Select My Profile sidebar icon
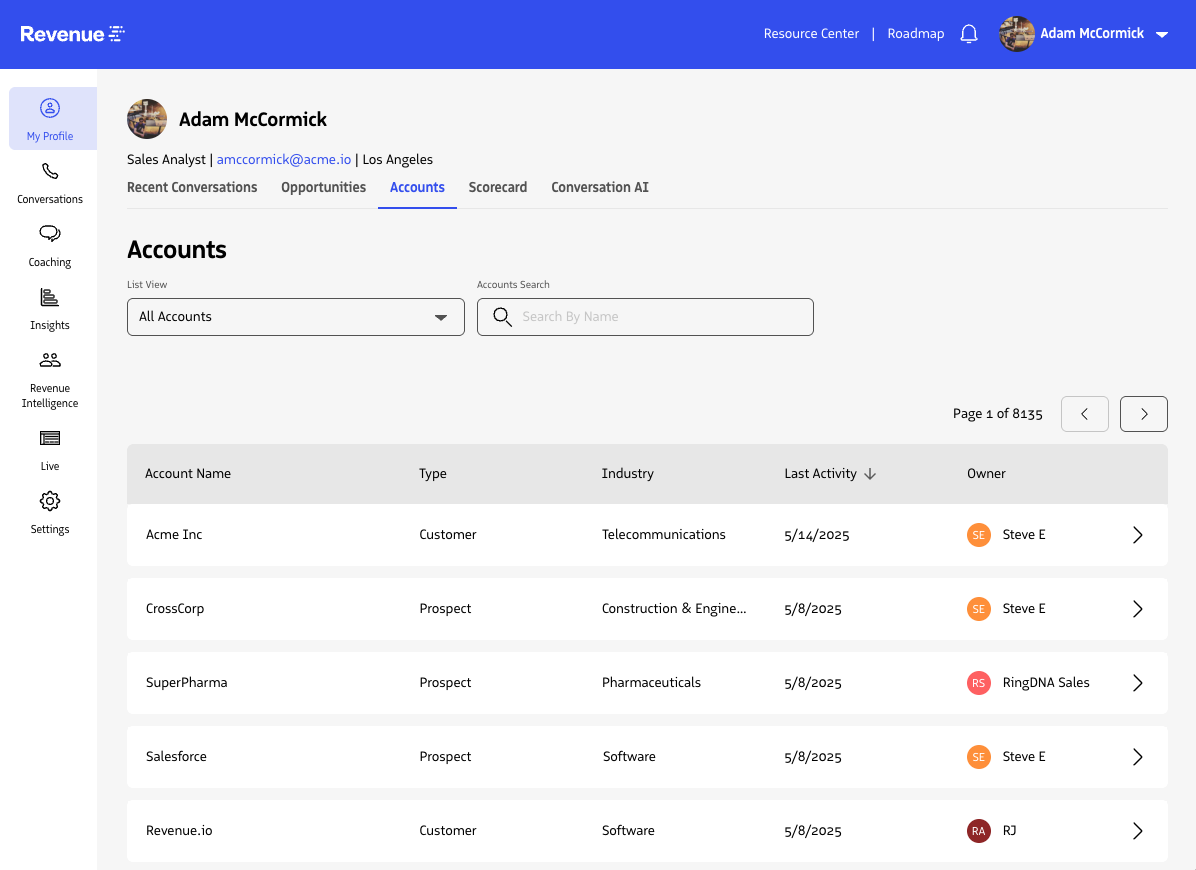Image resolution: width=1196 pixels, height=870 pixels. (x=50, y=109)
